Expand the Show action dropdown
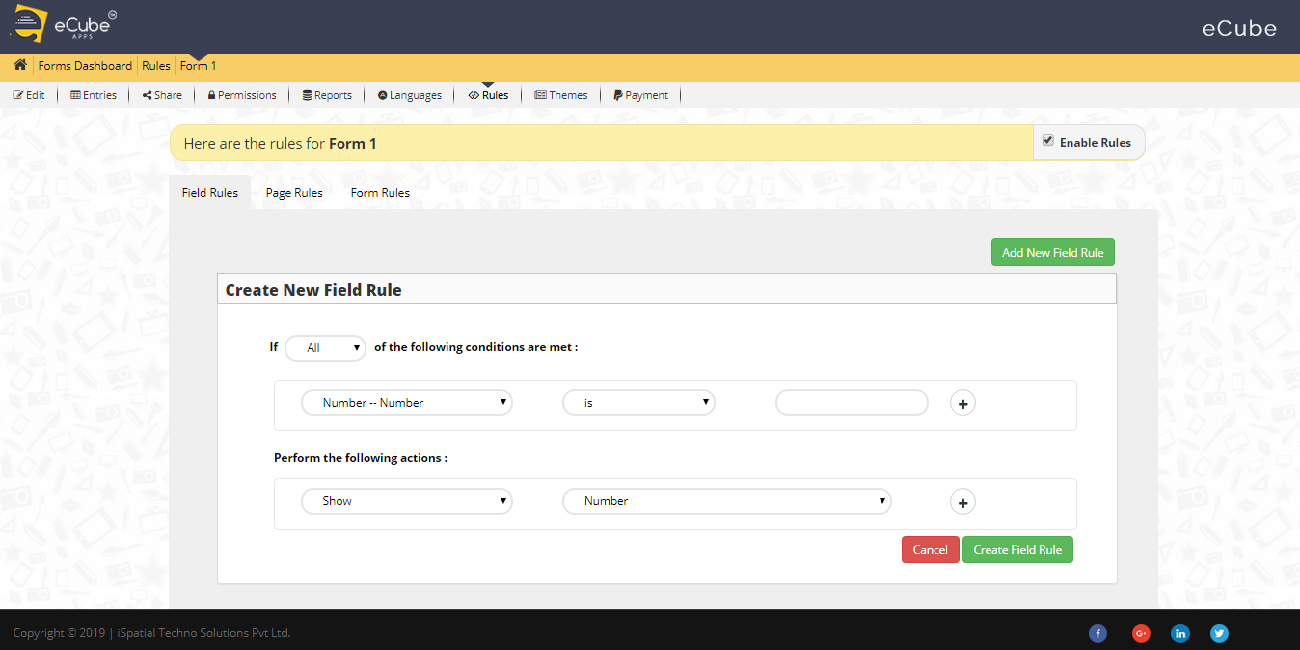 click(407, 501)
